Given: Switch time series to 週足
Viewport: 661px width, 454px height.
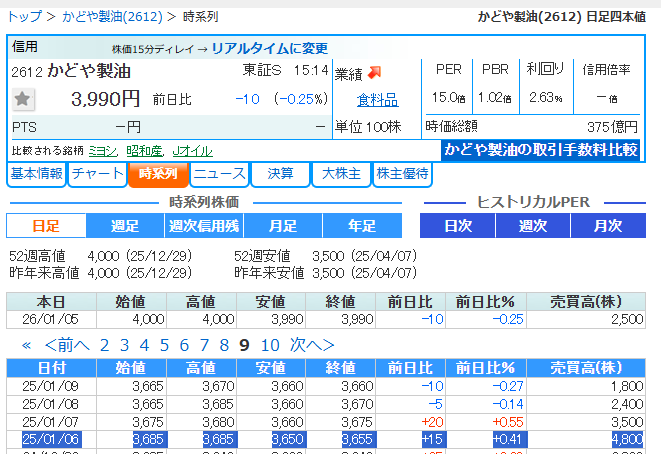Looking at the screenshot, I should pyautogui.click(x=124, y=226).
